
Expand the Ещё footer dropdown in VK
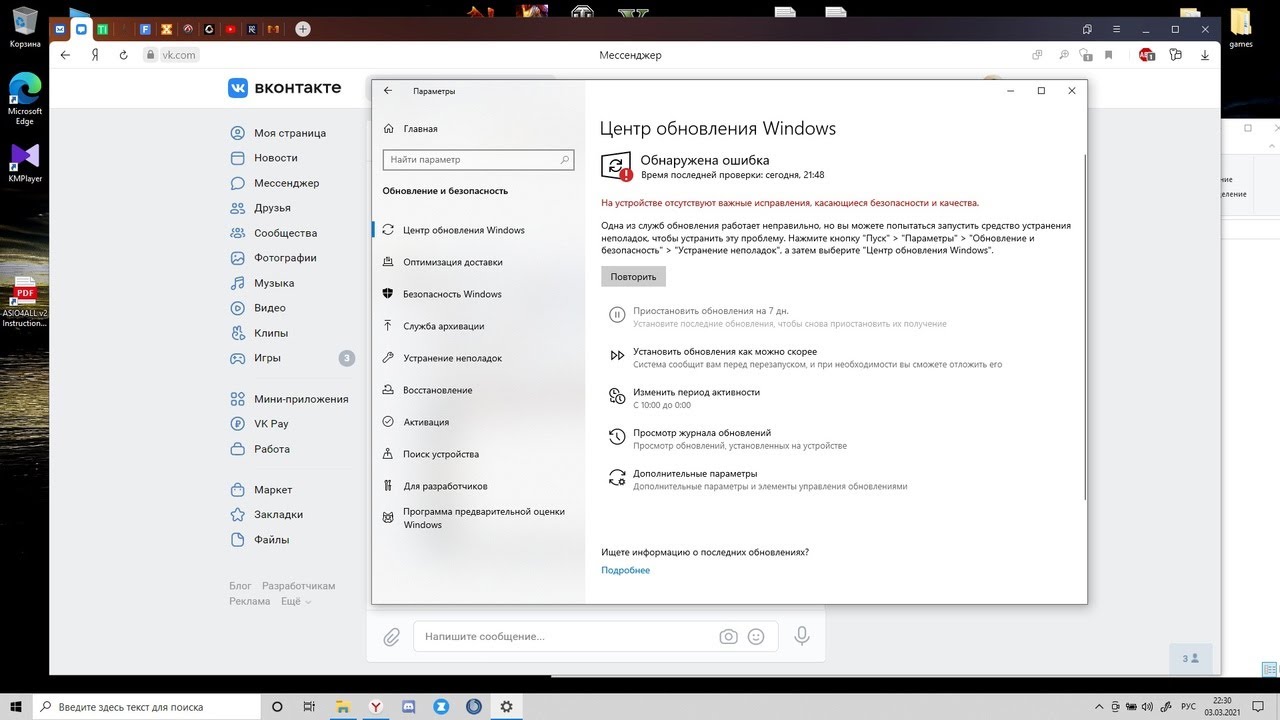[x=295, y=602]
